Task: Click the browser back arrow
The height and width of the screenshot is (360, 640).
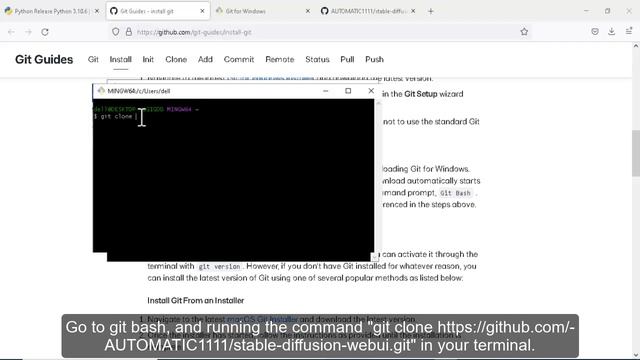Action: pos(11,32)
